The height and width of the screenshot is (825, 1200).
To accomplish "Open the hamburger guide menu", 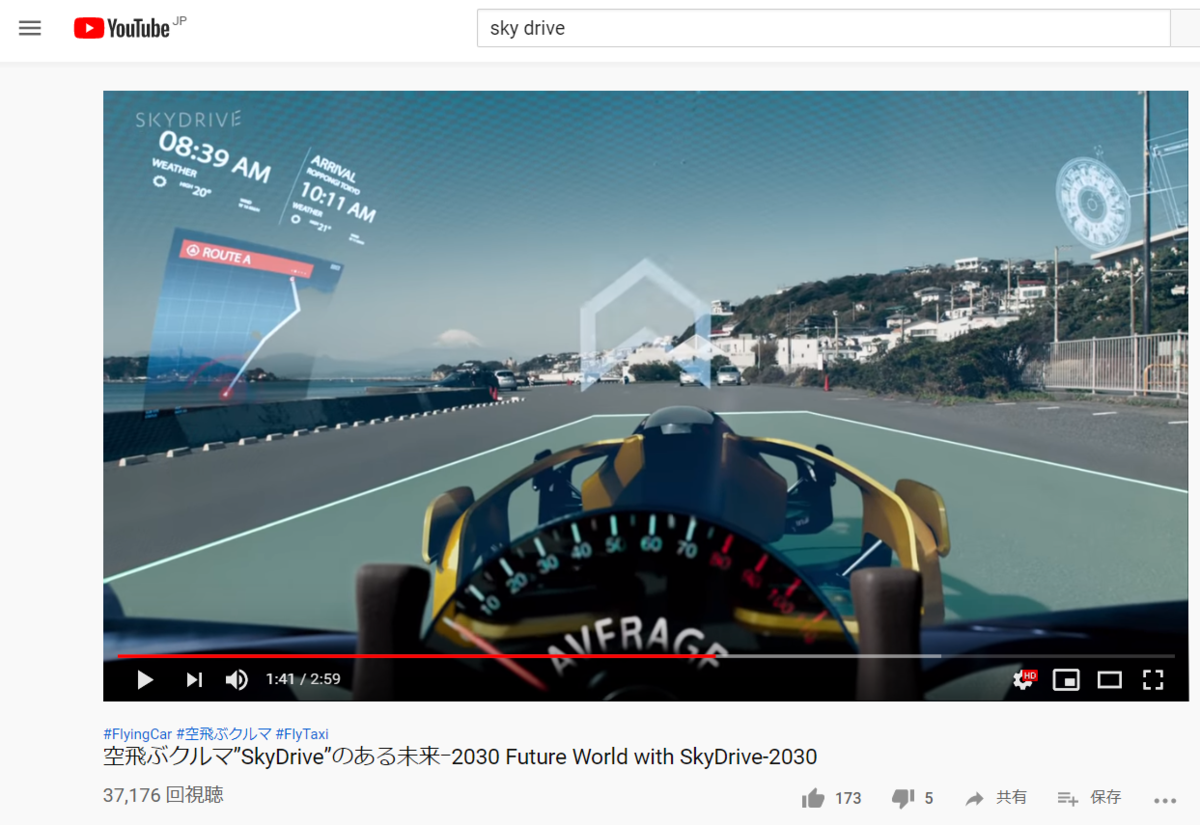I will point(30,28).
